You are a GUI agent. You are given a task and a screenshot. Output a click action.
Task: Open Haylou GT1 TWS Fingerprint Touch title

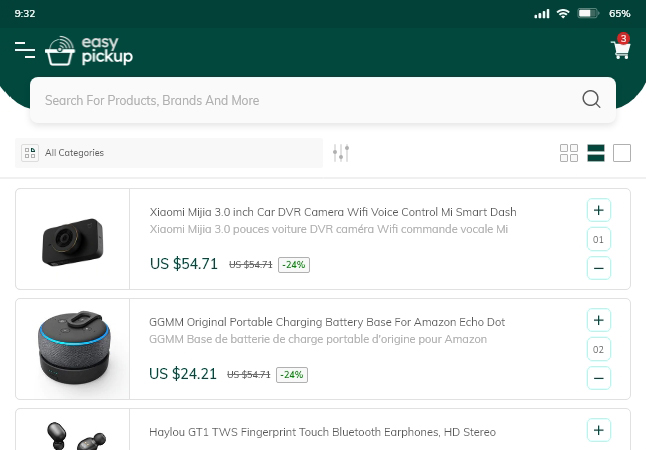point(322,432)
